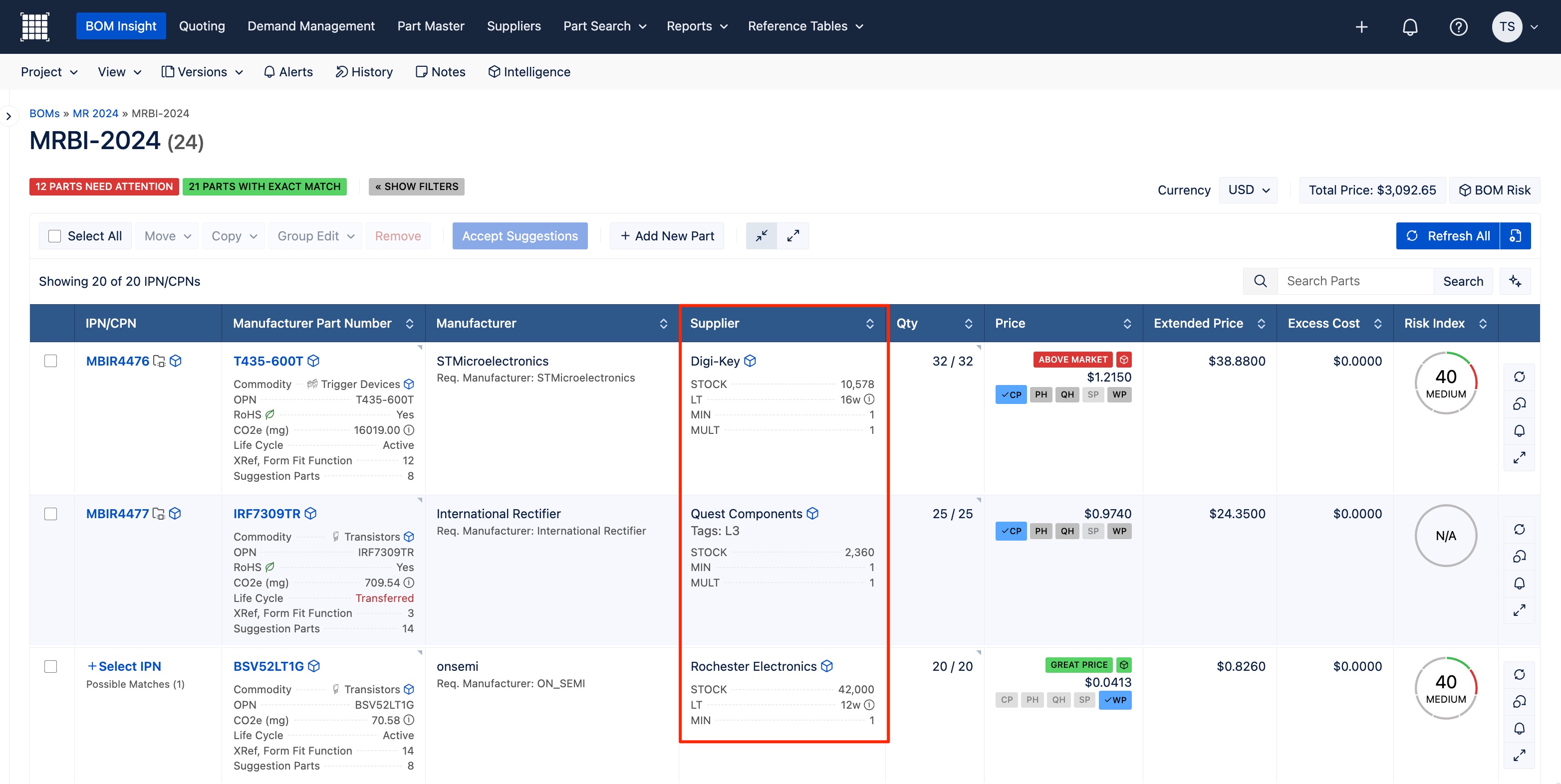Click the collapse all rows icon
The image size is (1561, 784).
coord(762,236)
